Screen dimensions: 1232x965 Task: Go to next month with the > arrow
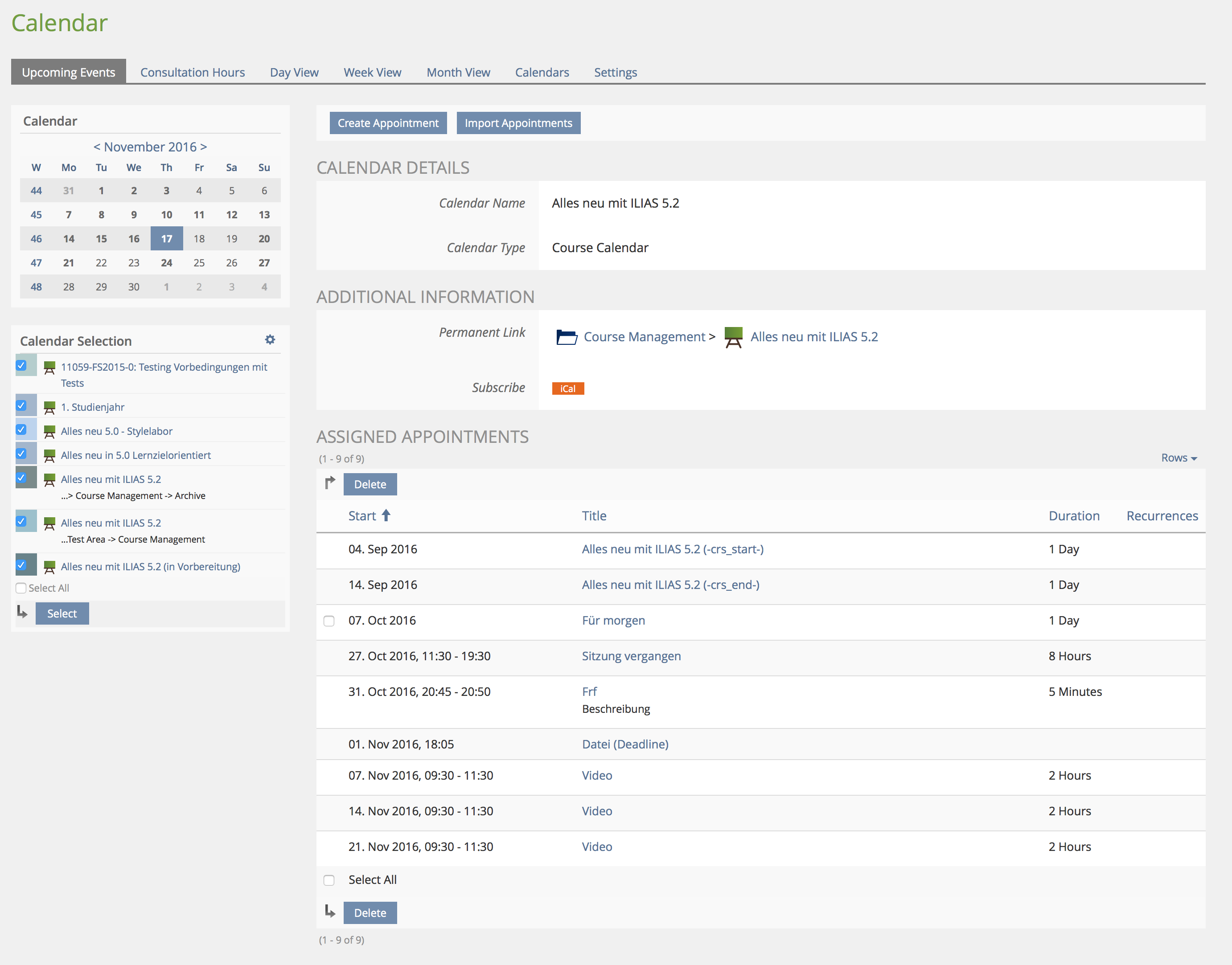(203, 147)
